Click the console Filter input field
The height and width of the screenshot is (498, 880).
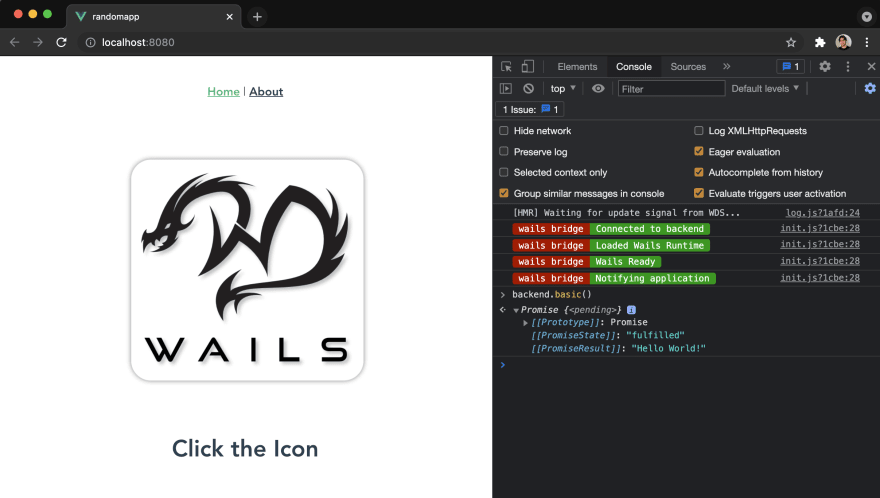point(671,89)
